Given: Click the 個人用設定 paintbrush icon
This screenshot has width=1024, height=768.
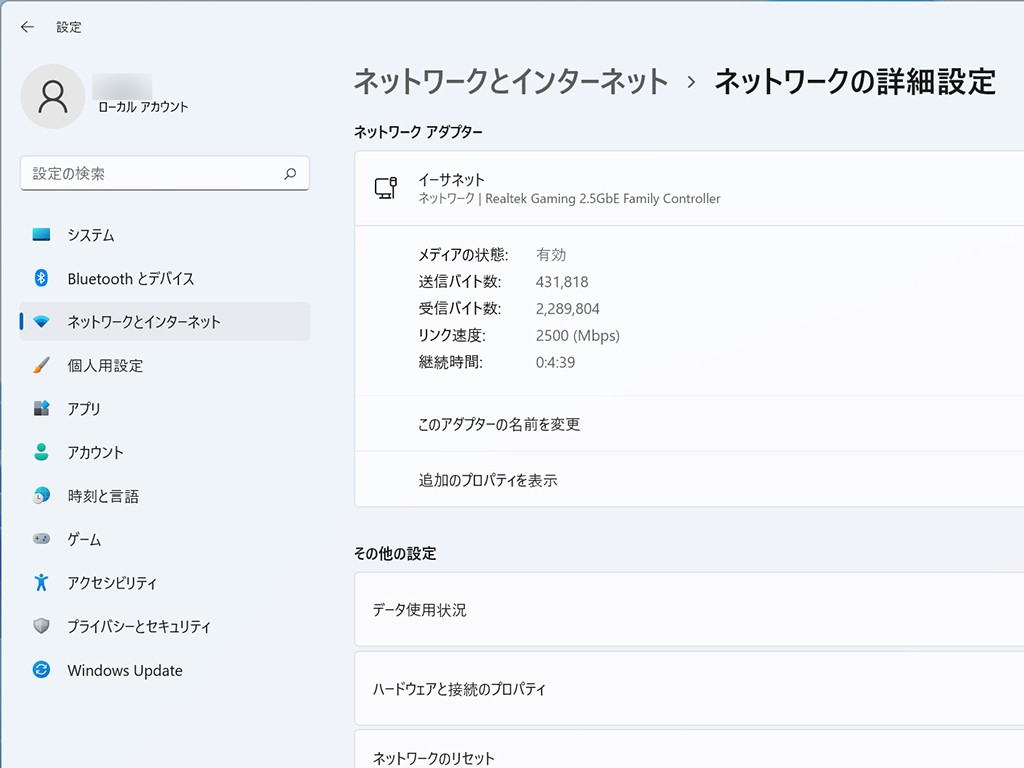Looking at the screenshot, I should 41,366.
